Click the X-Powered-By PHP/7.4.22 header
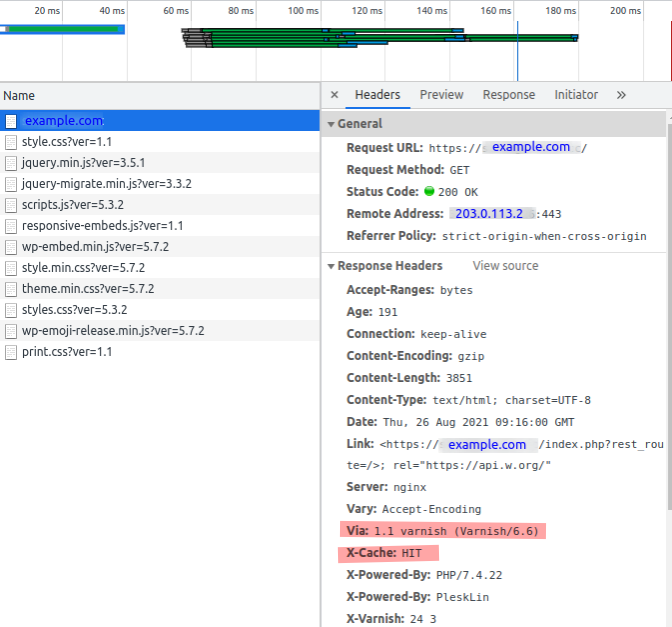 click(x=424, y=575)
